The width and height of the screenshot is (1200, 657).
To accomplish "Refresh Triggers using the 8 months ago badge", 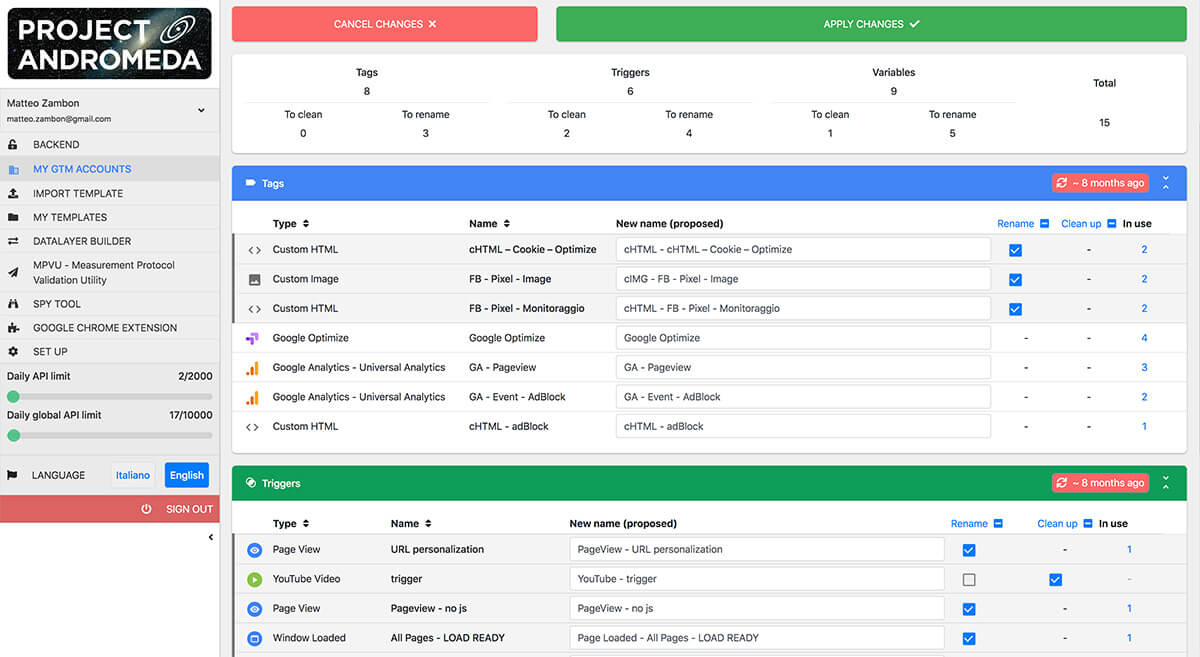I will (x=1099, y=483).
